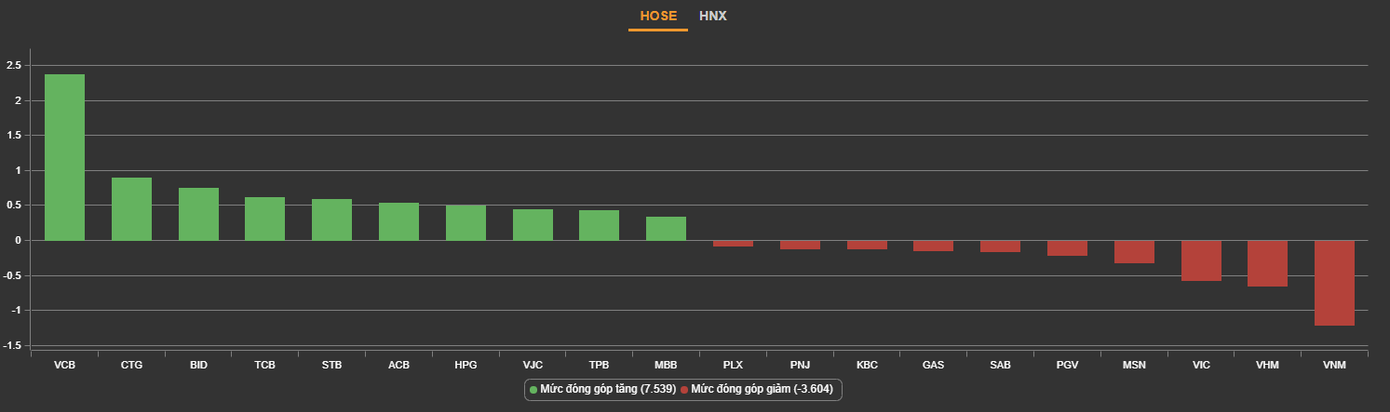Switch to the HNX tab
Screen dimensions: 1390x412
712,16
